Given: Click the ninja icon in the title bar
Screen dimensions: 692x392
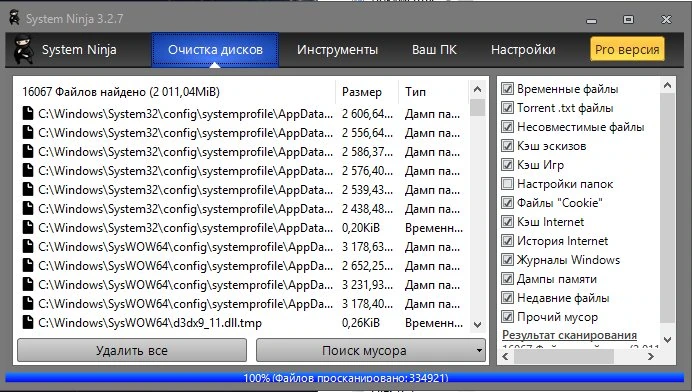Looking at the screenshot, I should [14, 19].
